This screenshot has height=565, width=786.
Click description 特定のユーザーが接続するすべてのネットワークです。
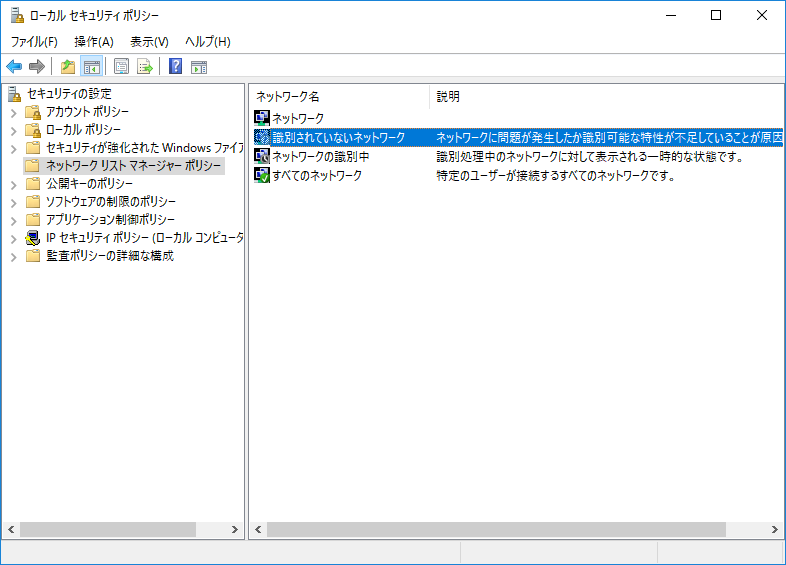click(x=556, y=175)
